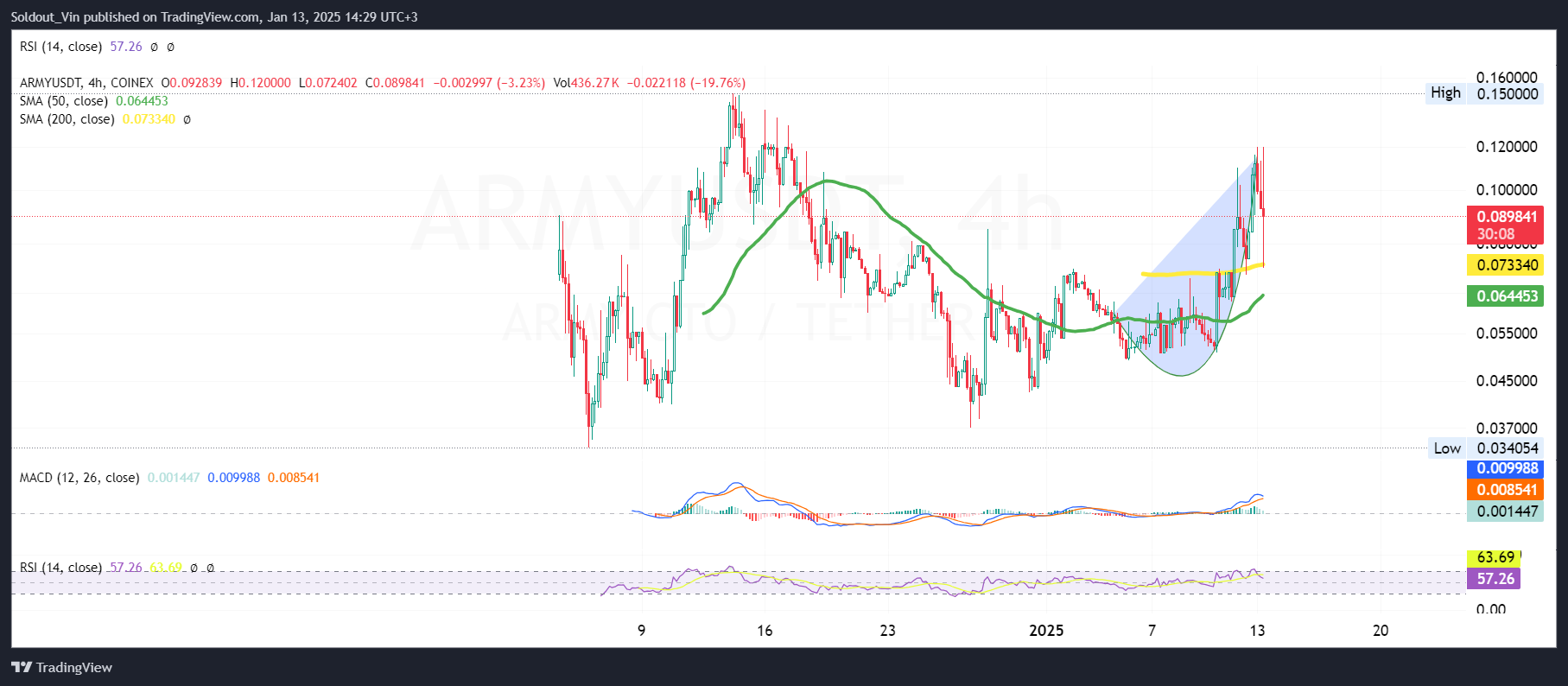
Task: Click the ARMYUSDT, 4h, COINEX symbol label
Action: click(x=86, y=83)
